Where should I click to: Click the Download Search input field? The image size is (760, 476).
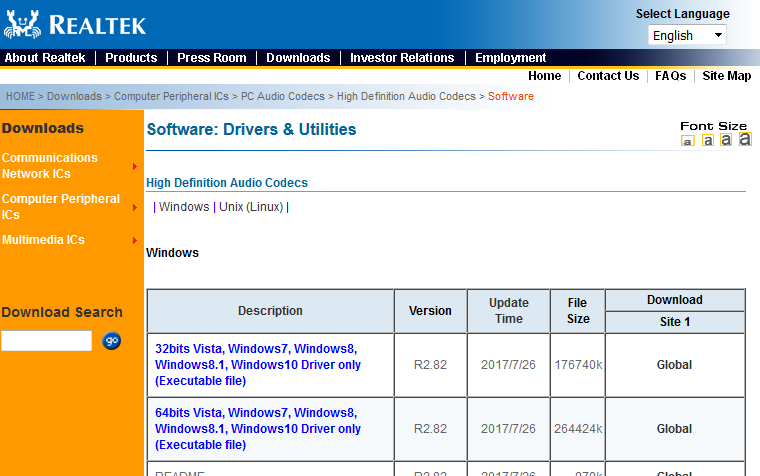(x=47, y=341)
